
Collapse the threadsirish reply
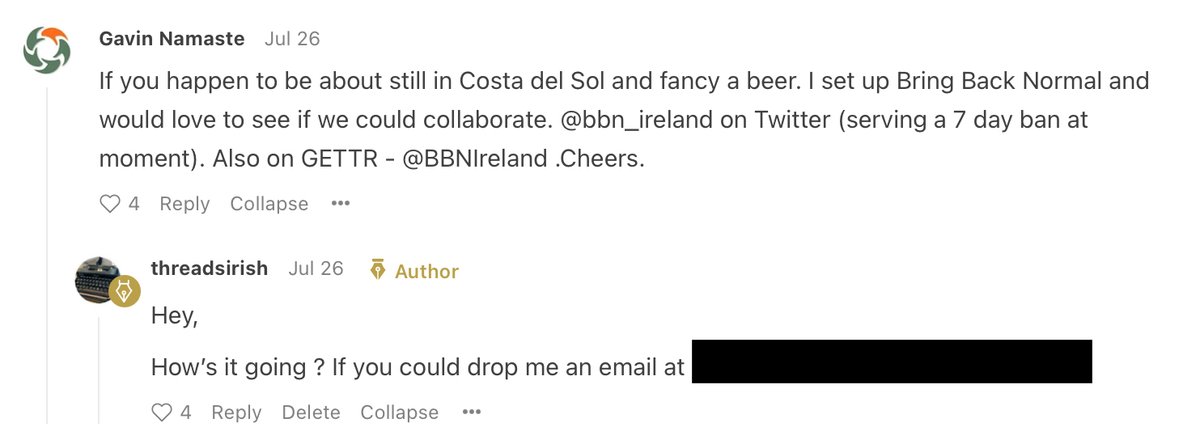coord(399,412)
